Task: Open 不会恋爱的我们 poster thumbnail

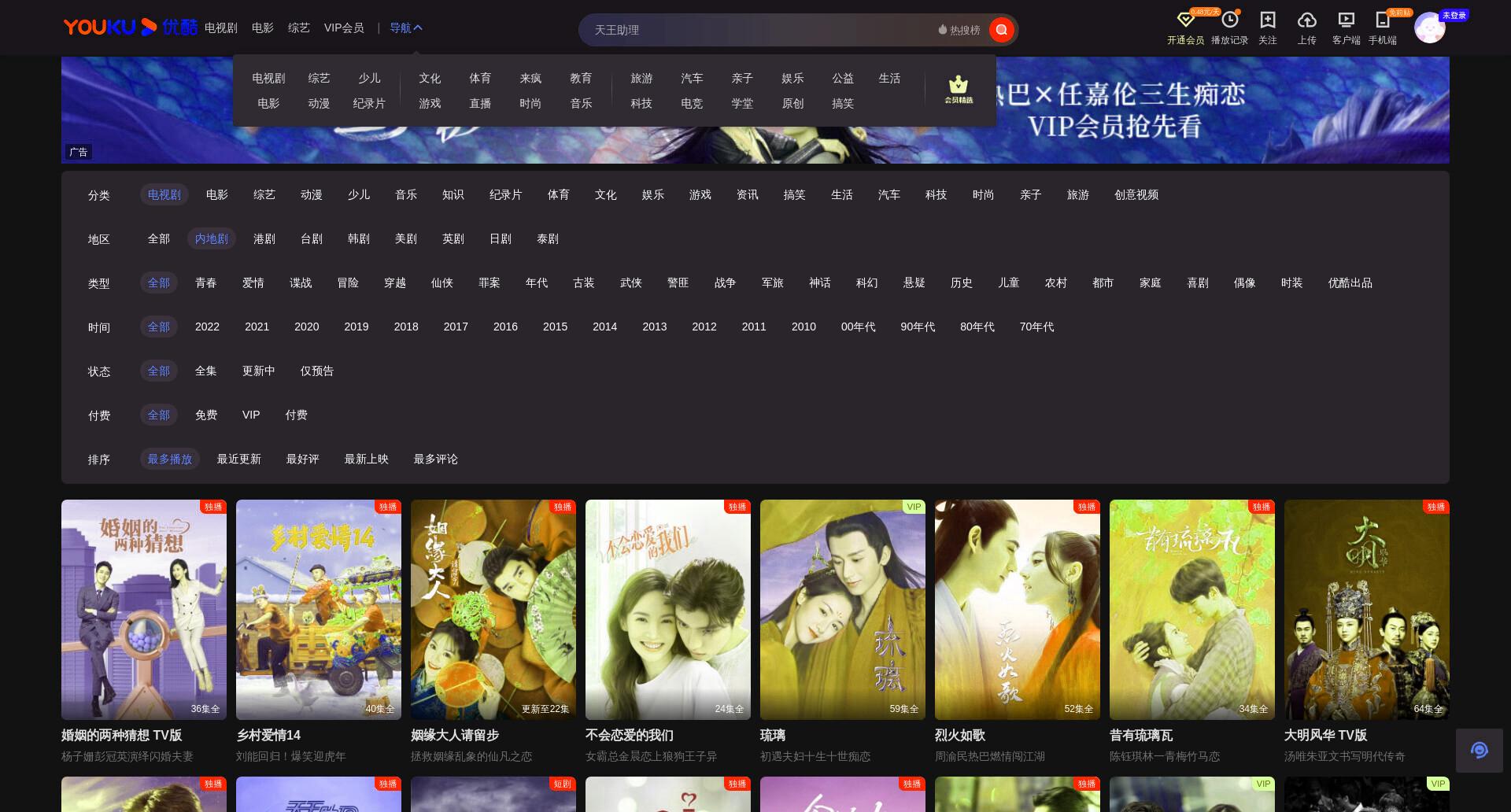Action: 668,610
